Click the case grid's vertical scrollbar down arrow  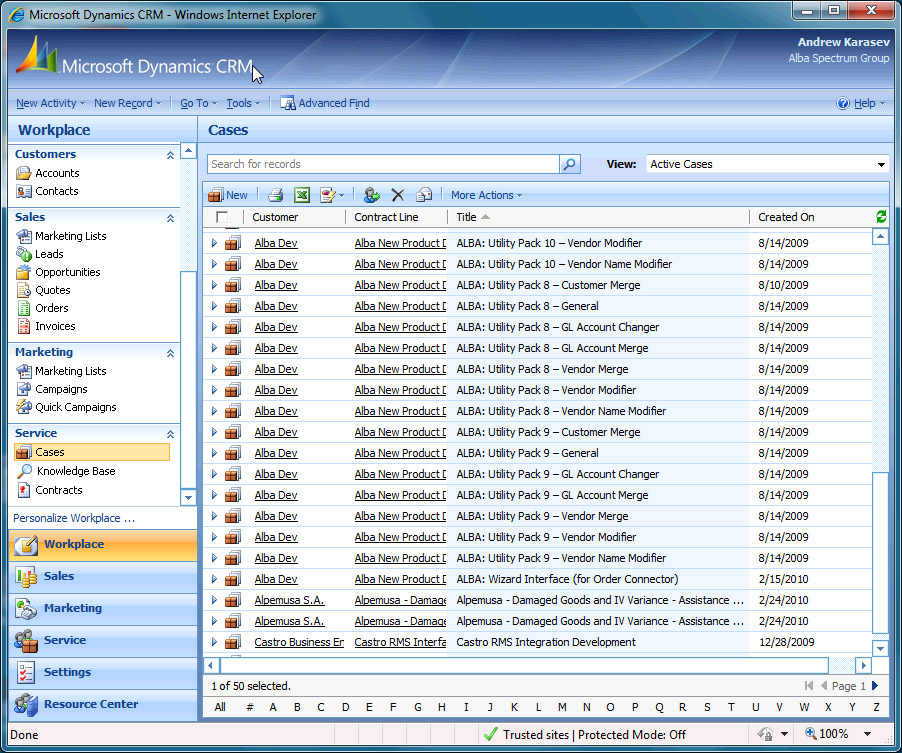[x=880, y=648]
